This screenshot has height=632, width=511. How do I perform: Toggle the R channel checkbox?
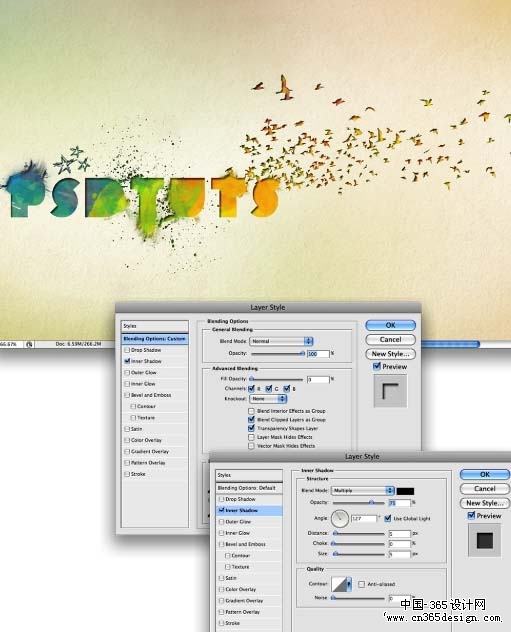point(252,389)
